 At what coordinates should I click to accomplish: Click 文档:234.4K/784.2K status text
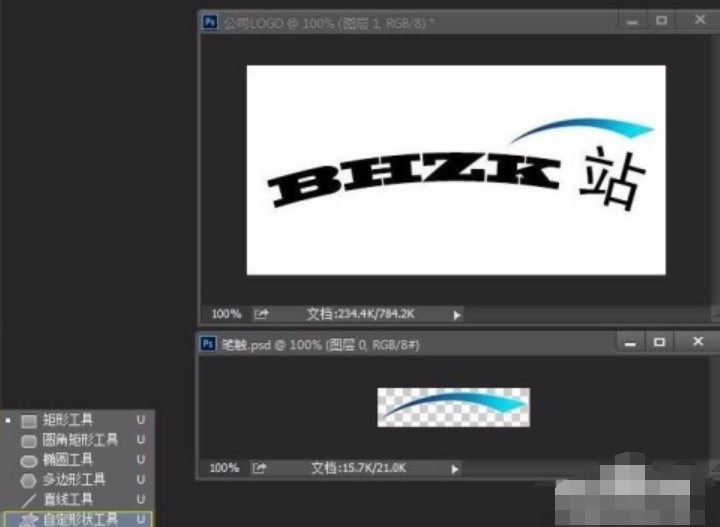360,314
